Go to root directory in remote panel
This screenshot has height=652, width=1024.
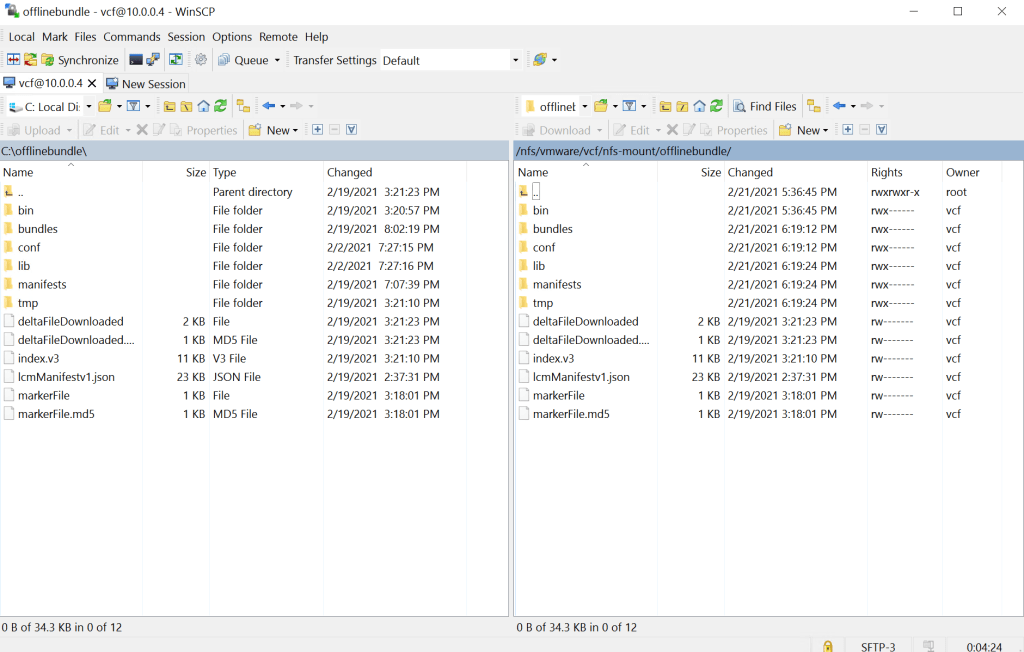pyautogui.click(x=682, y=106)
